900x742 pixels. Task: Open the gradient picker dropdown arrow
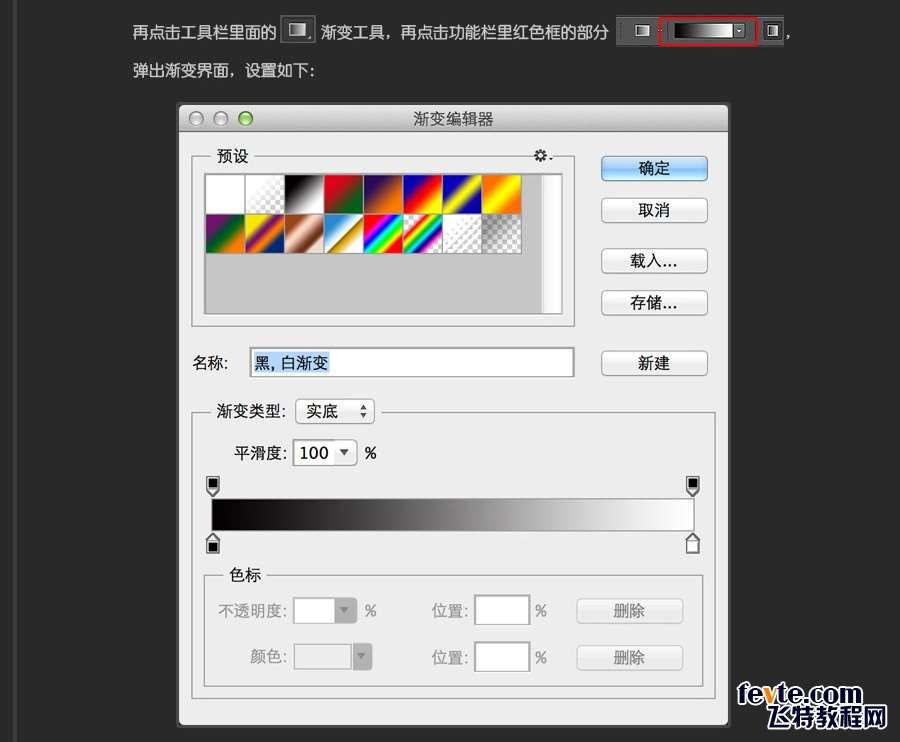[x=739, y=31]
